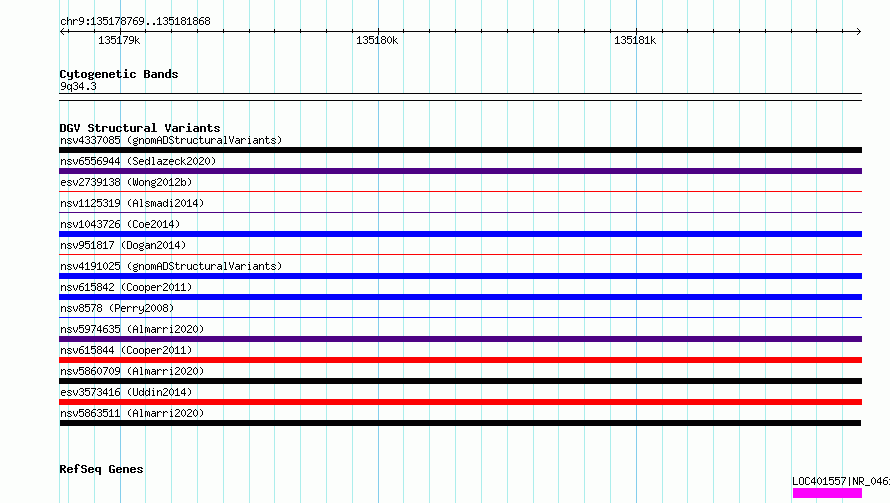The image size is (890, 503).
Task: Click the nsv8578 (Perry2008) label
Action: coord(117,308)
